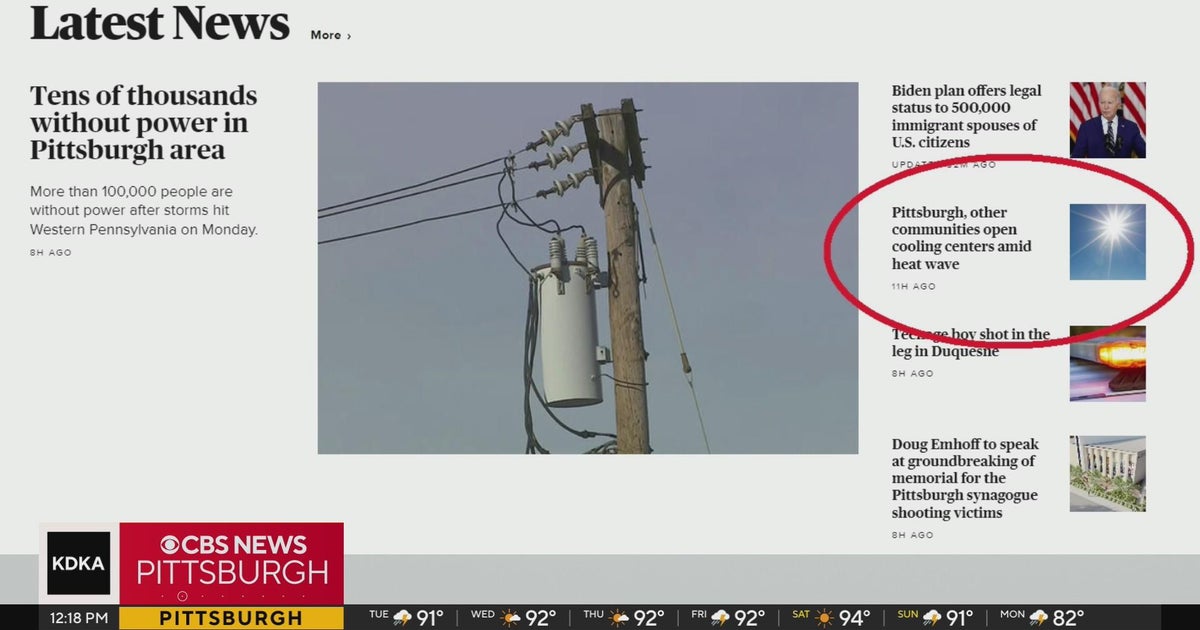Click the TUE 91° forecast text
This screenshot has height=630, width=1200.
coord(407,618)
